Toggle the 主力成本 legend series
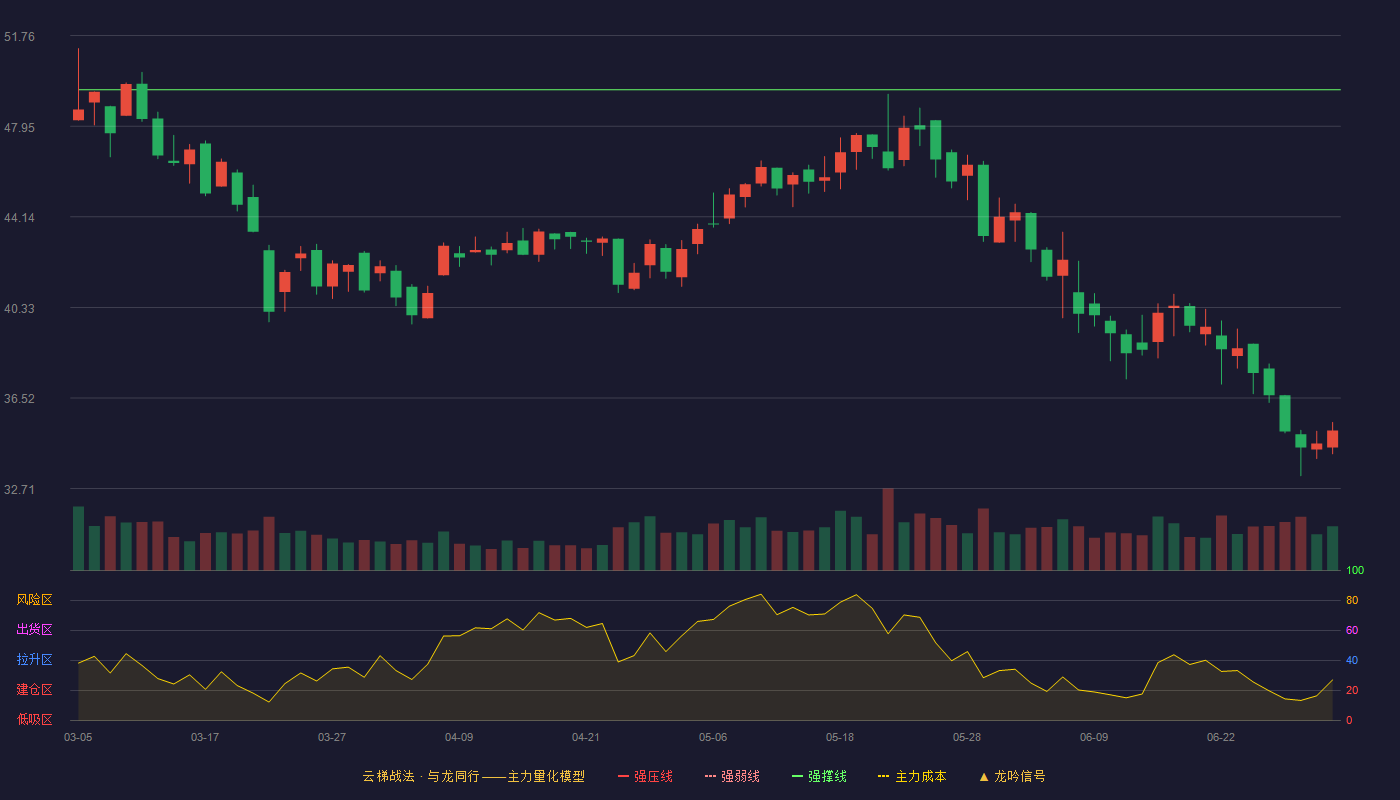Screen dimensions: 1400x800 (912, 776)
